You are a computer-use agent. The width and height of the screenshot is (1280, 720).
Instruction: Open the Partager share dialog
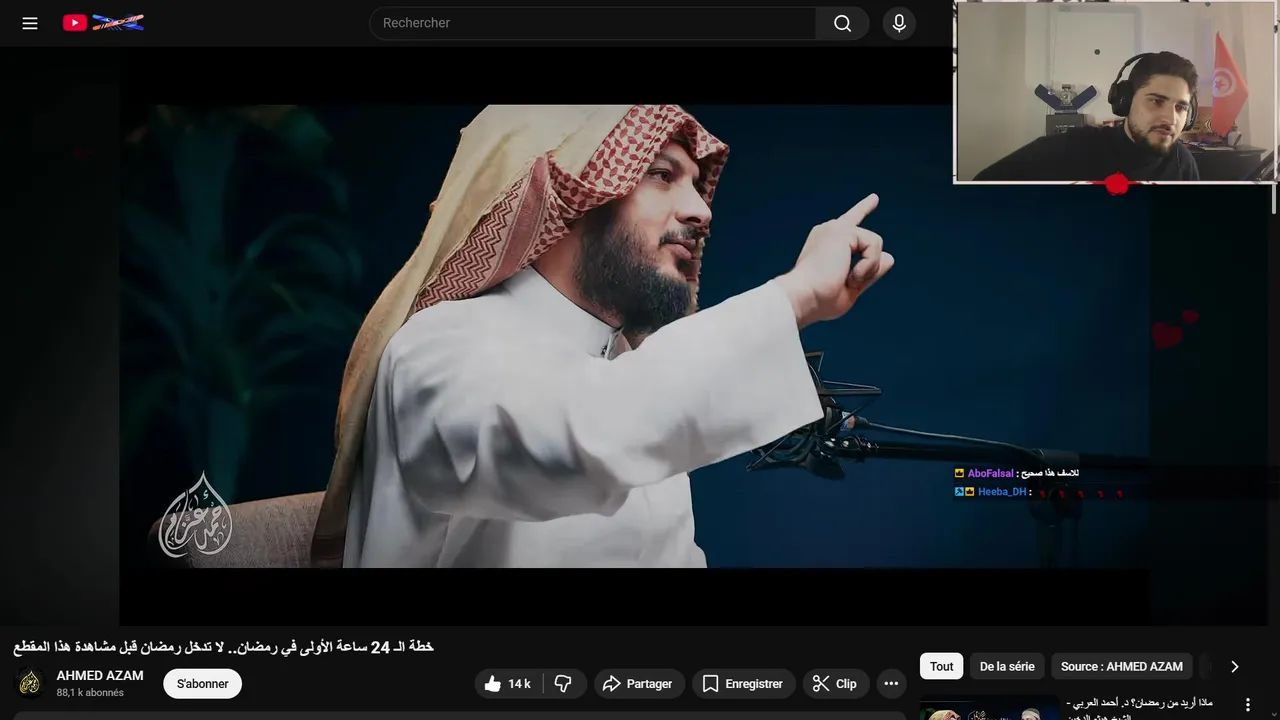click(x=639, y=684)
